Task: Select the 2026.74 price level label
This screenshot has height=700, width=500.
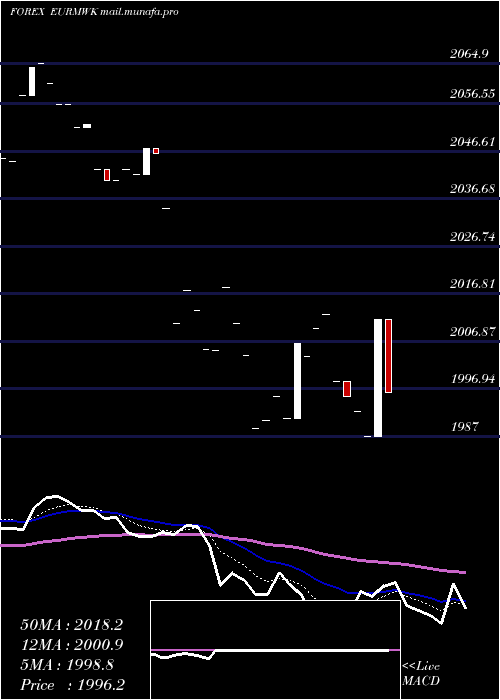Action: pyautogui.click(x=472, y=237)
